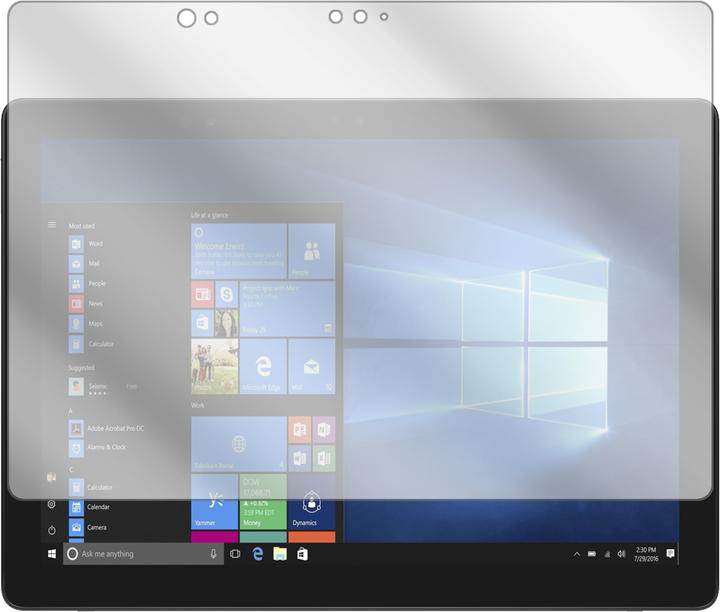Open the Yammer tile

[x=214, y=501]
